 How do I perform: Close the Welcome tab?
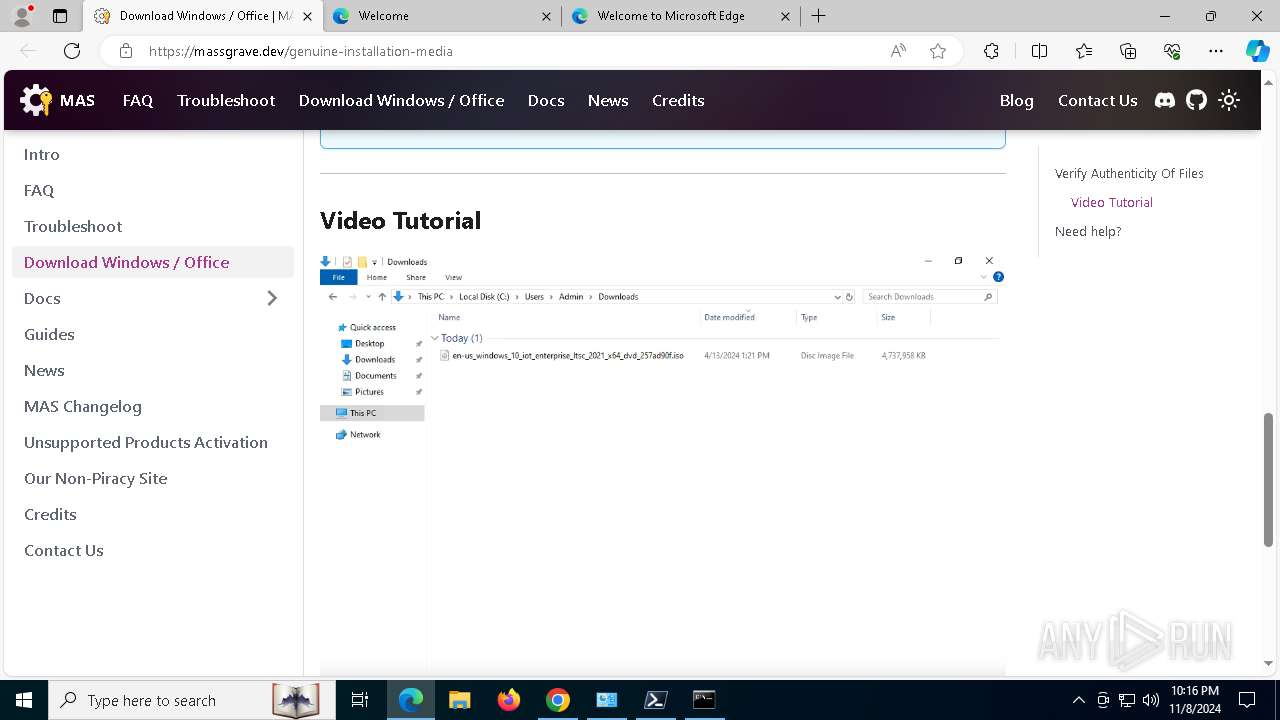coord(546,16)
